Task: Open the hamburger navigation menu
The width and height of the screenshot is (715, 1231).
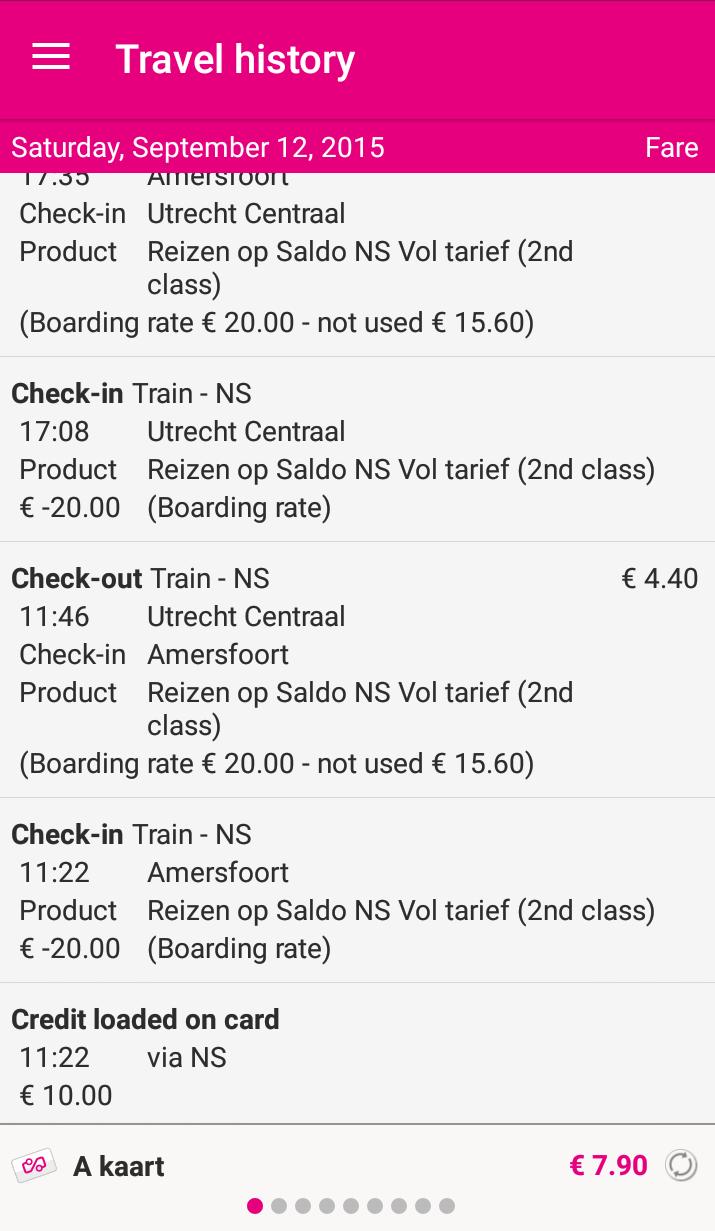Action: 51,58
